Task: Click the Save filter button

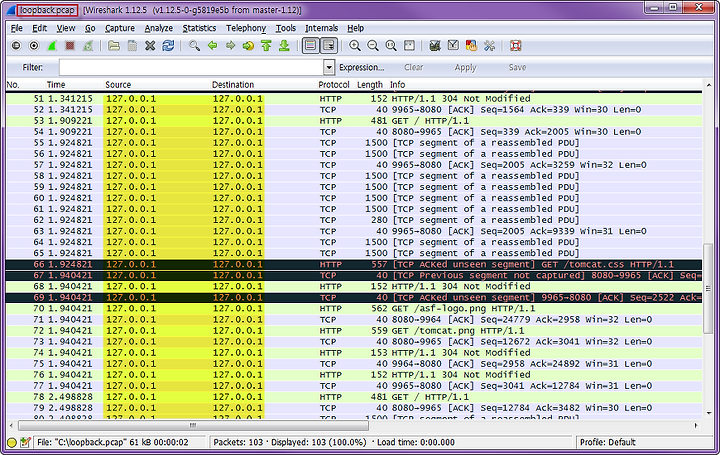Action: (517, 67)
